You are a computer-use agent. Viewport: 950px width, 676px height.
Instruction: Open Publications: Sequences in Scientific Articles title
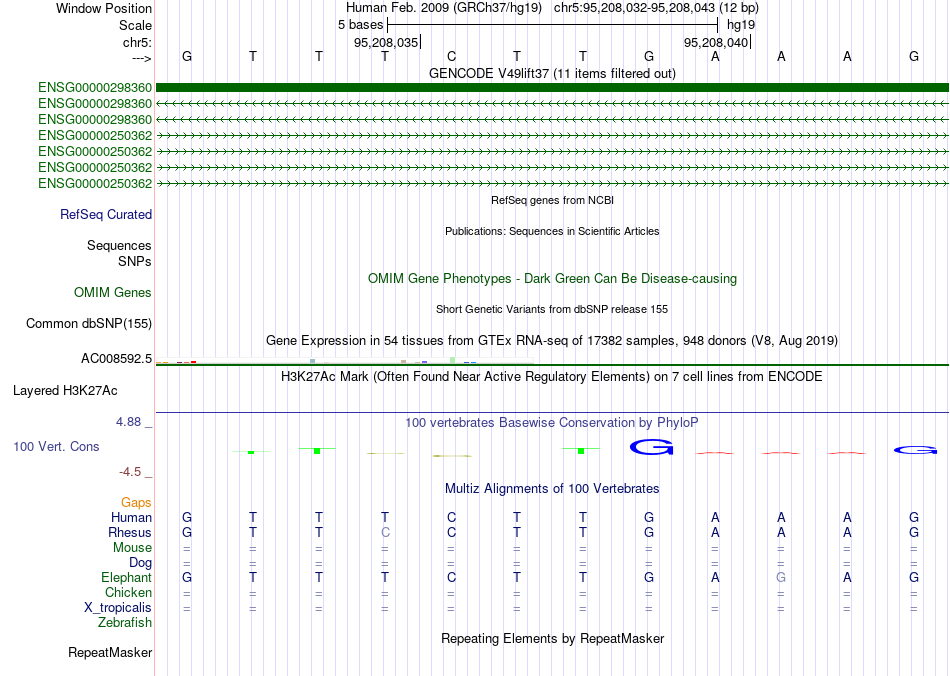click(552, 231)
